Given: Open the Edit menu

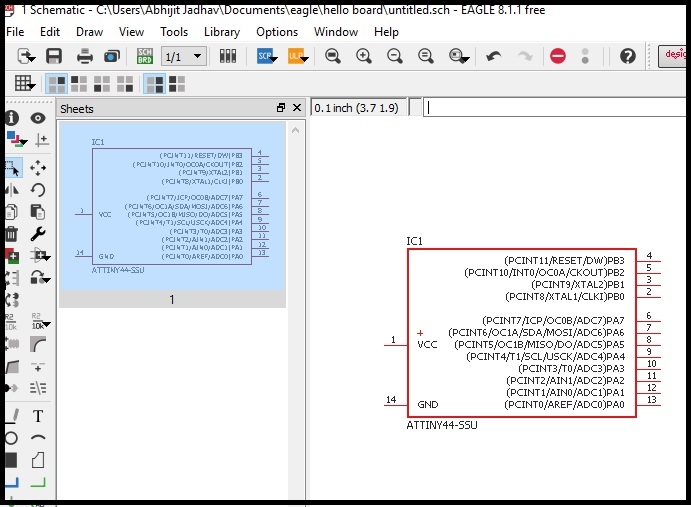Looking at the screenshot, I should [x=50, y=32].
